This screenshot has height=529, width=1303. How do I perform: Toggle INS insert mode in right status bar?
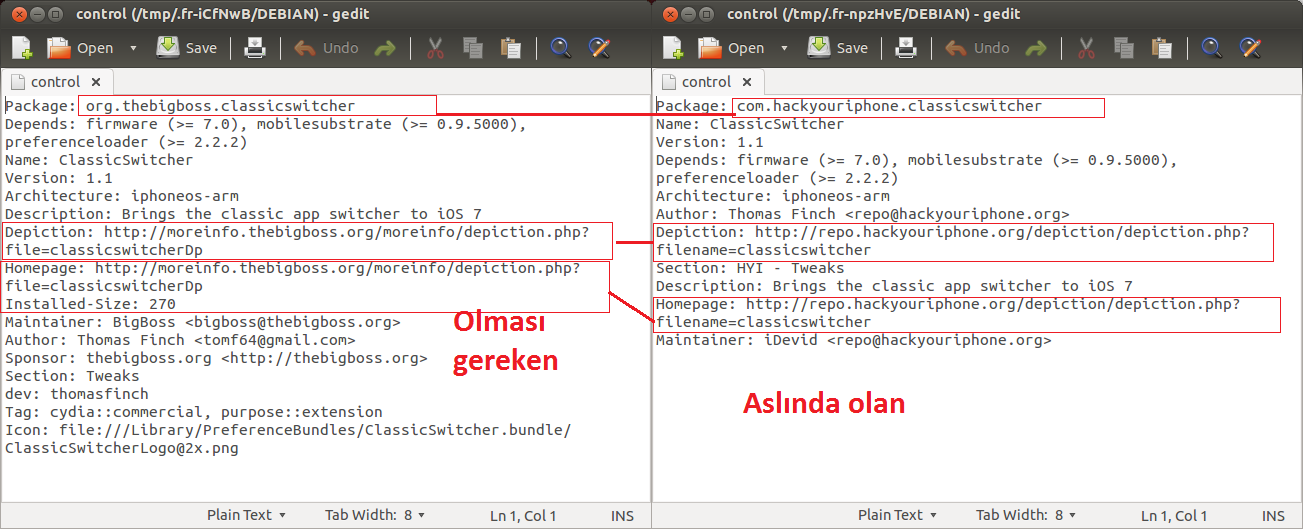tap(1273, 516)
